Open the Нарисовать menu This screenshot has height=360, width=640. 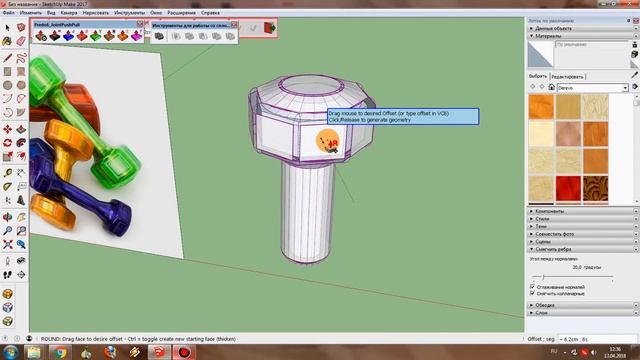coord(96,13)
